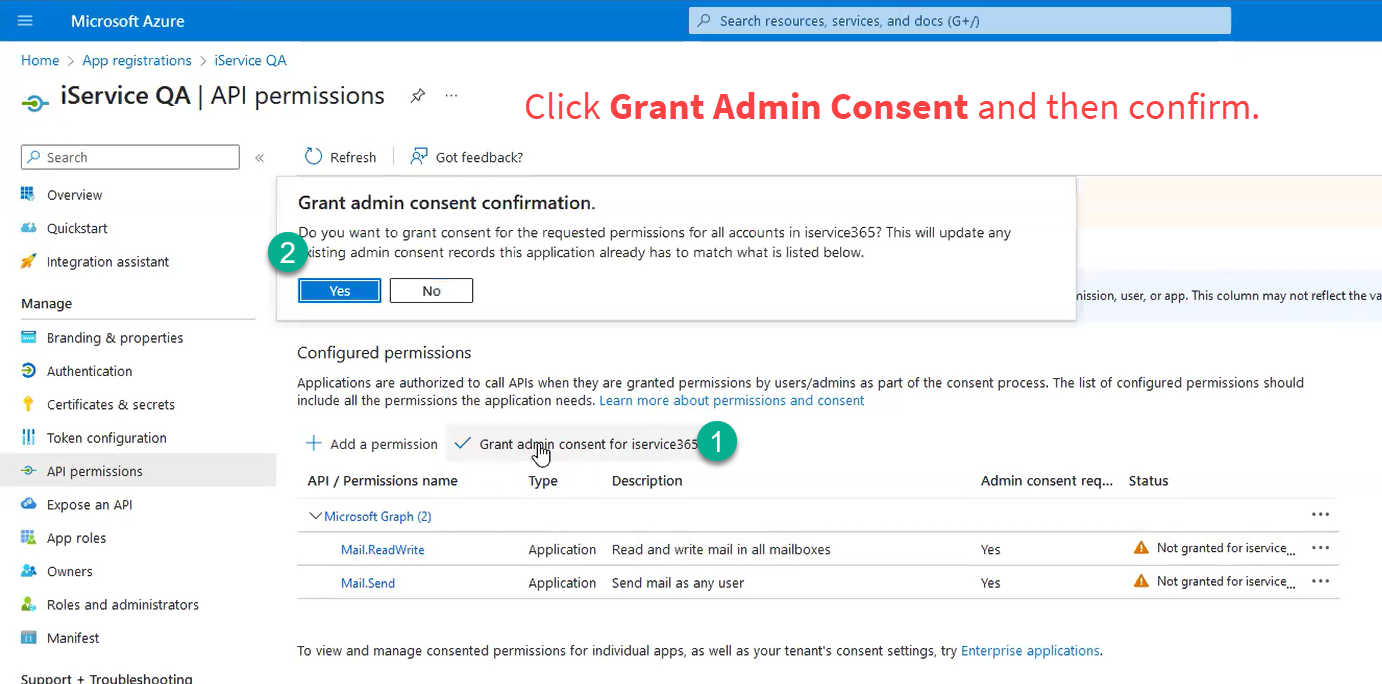Image resolution: width=1382 pixels, height=684 pixels.
Task: Go to App registrations breadcrumb
Action: pyautogui.click(x=137, y=60)
